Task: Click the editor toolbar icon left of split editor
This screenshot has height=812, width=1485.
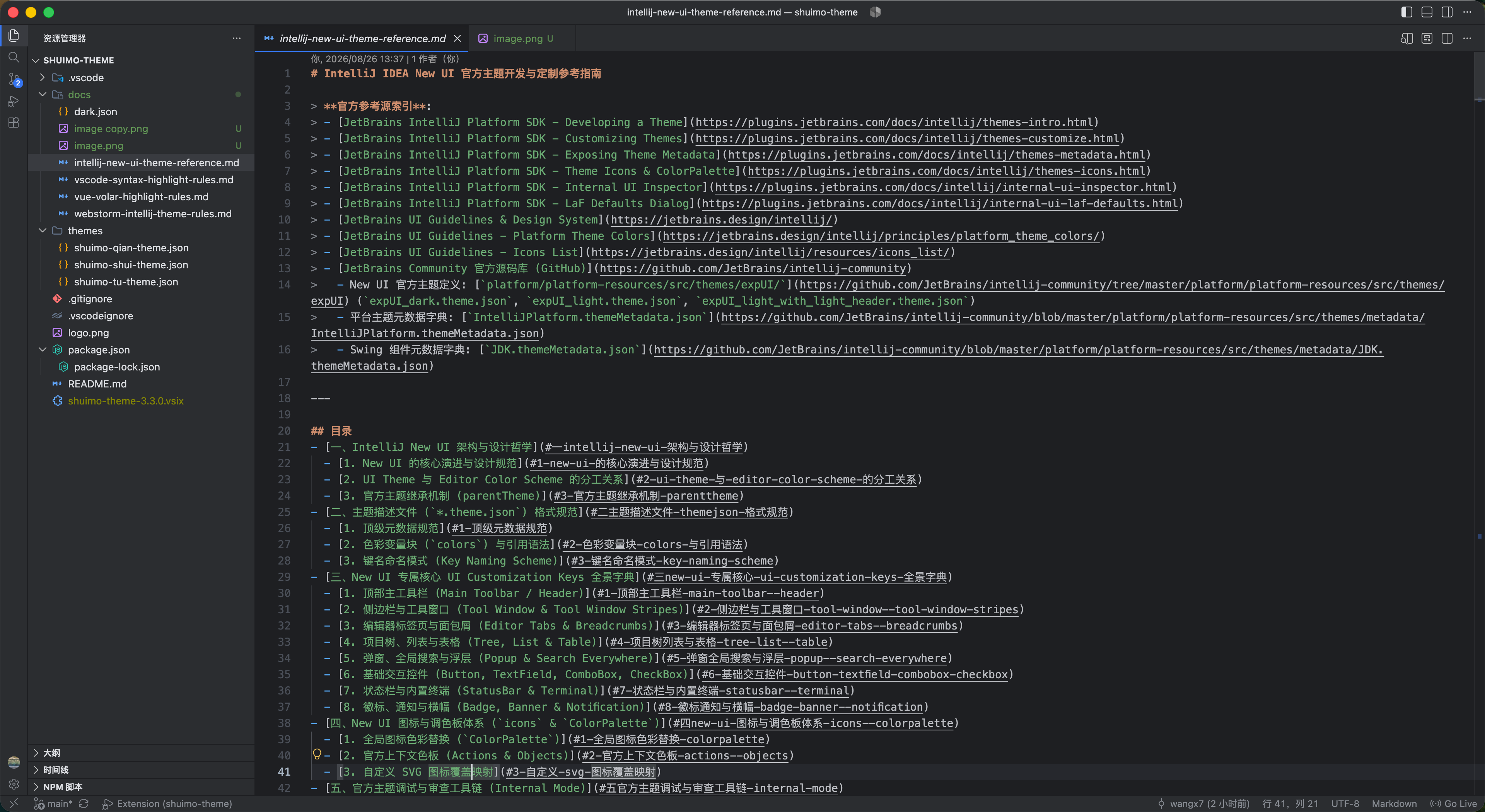Action: point(1427,39)
